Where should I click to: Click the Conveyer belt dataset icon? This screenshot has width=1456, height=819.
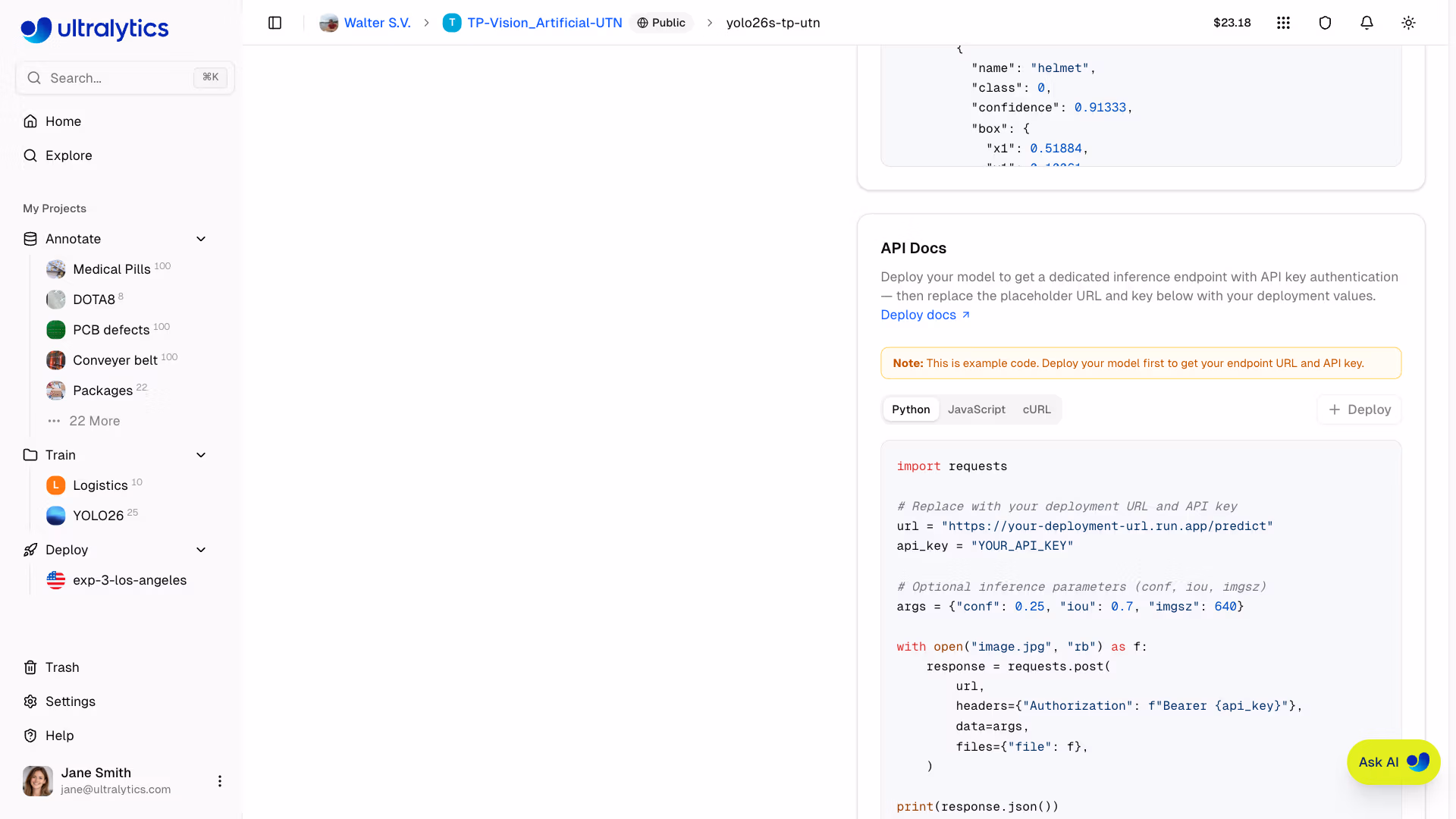56,360
